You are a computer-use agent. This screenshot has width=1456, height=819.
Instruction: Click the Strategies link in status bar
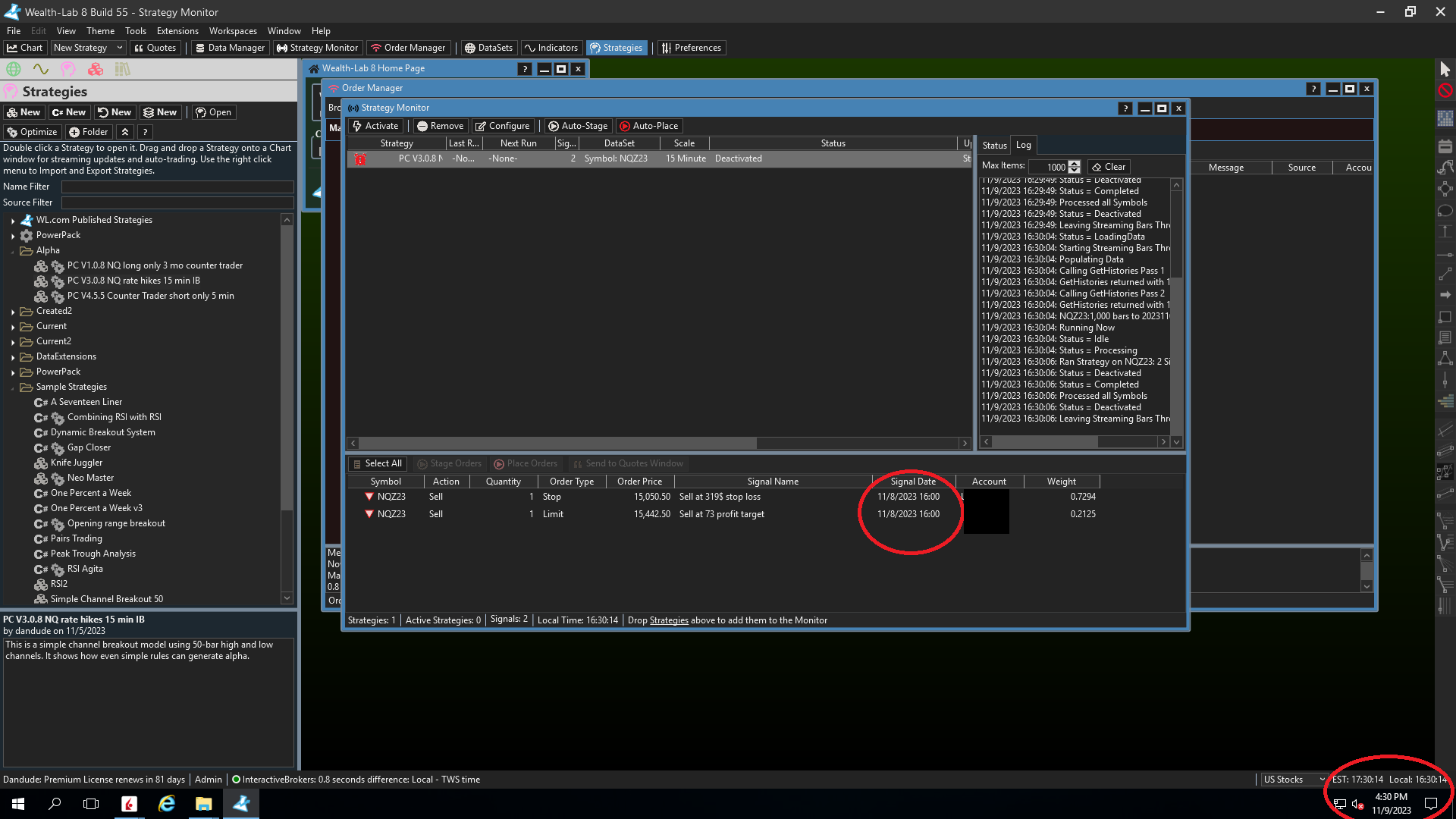point(669,620)
